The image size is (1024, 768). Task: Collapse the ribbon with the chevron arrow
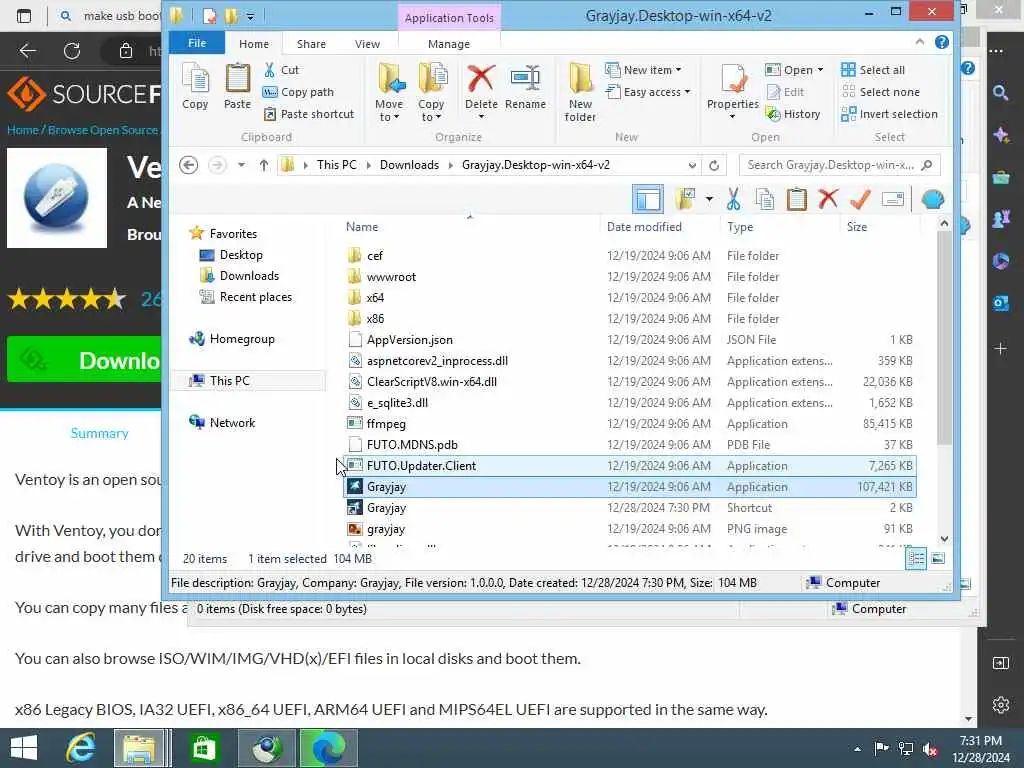point(920,42)
